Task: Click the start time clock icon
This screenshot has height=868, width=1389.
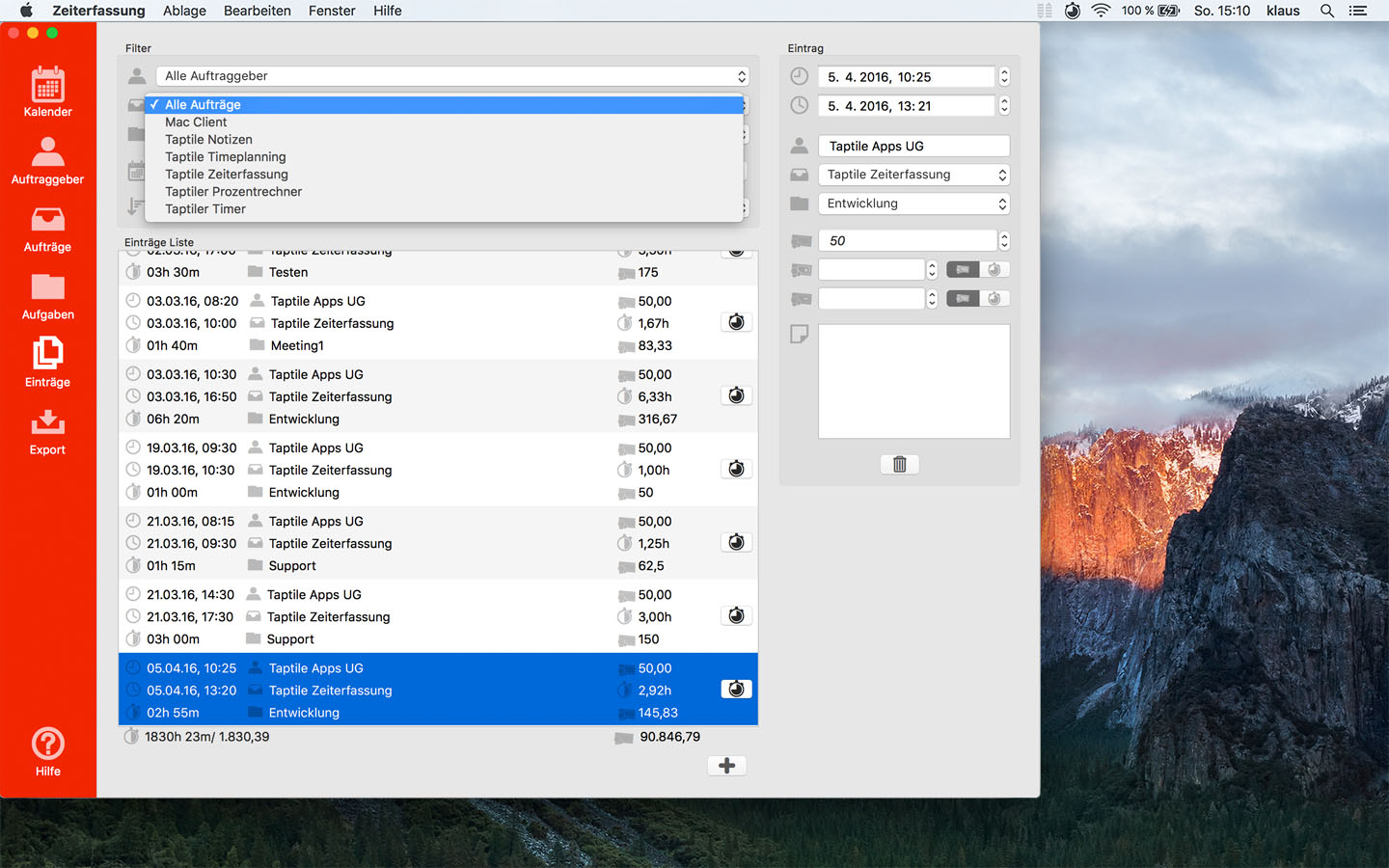Action: pyautogui.click(x=799, y=76)
